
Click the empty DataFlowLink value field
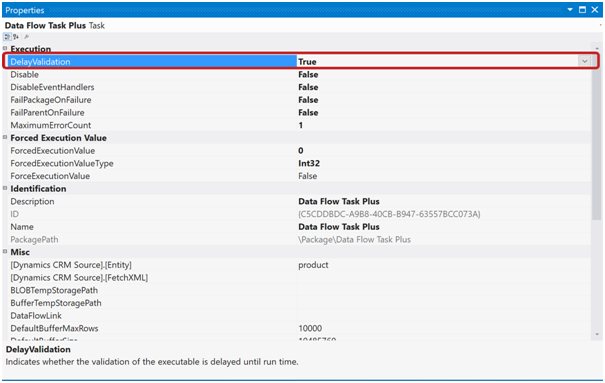[444, 316]
